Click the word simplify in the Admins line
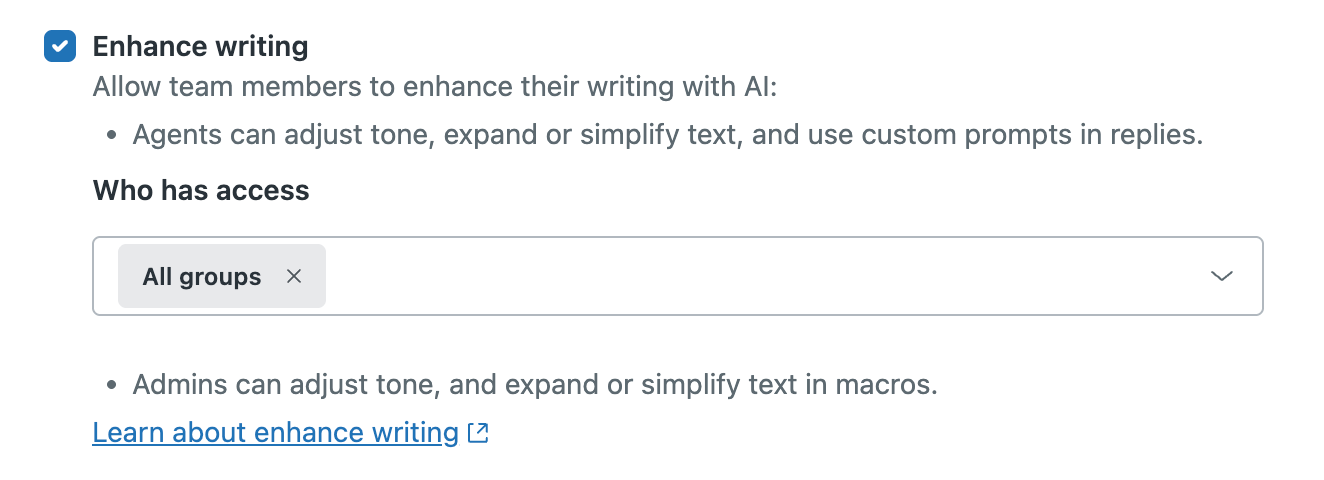1324x480 pixels. tap(692, 385)
